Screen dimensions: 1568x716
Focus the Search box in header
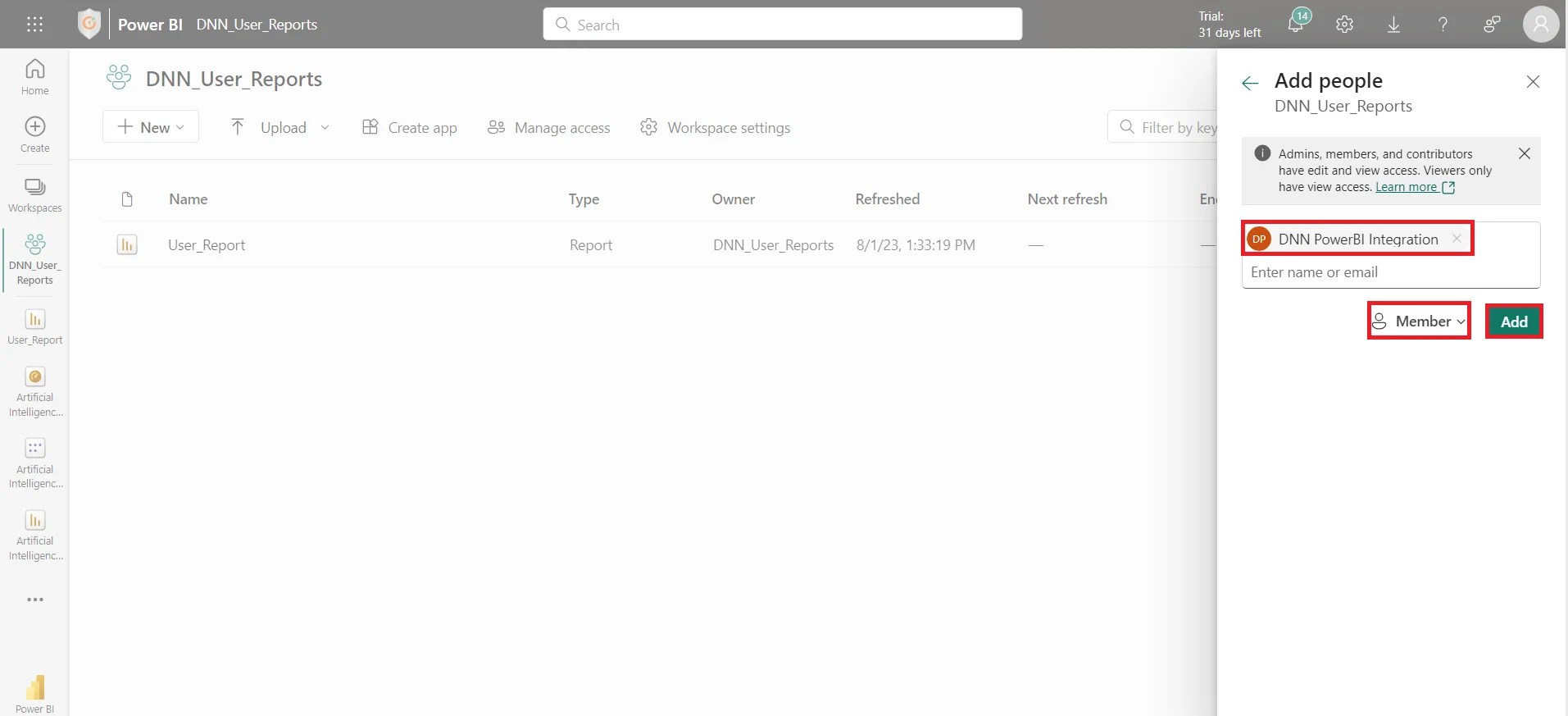click(782, 25)
